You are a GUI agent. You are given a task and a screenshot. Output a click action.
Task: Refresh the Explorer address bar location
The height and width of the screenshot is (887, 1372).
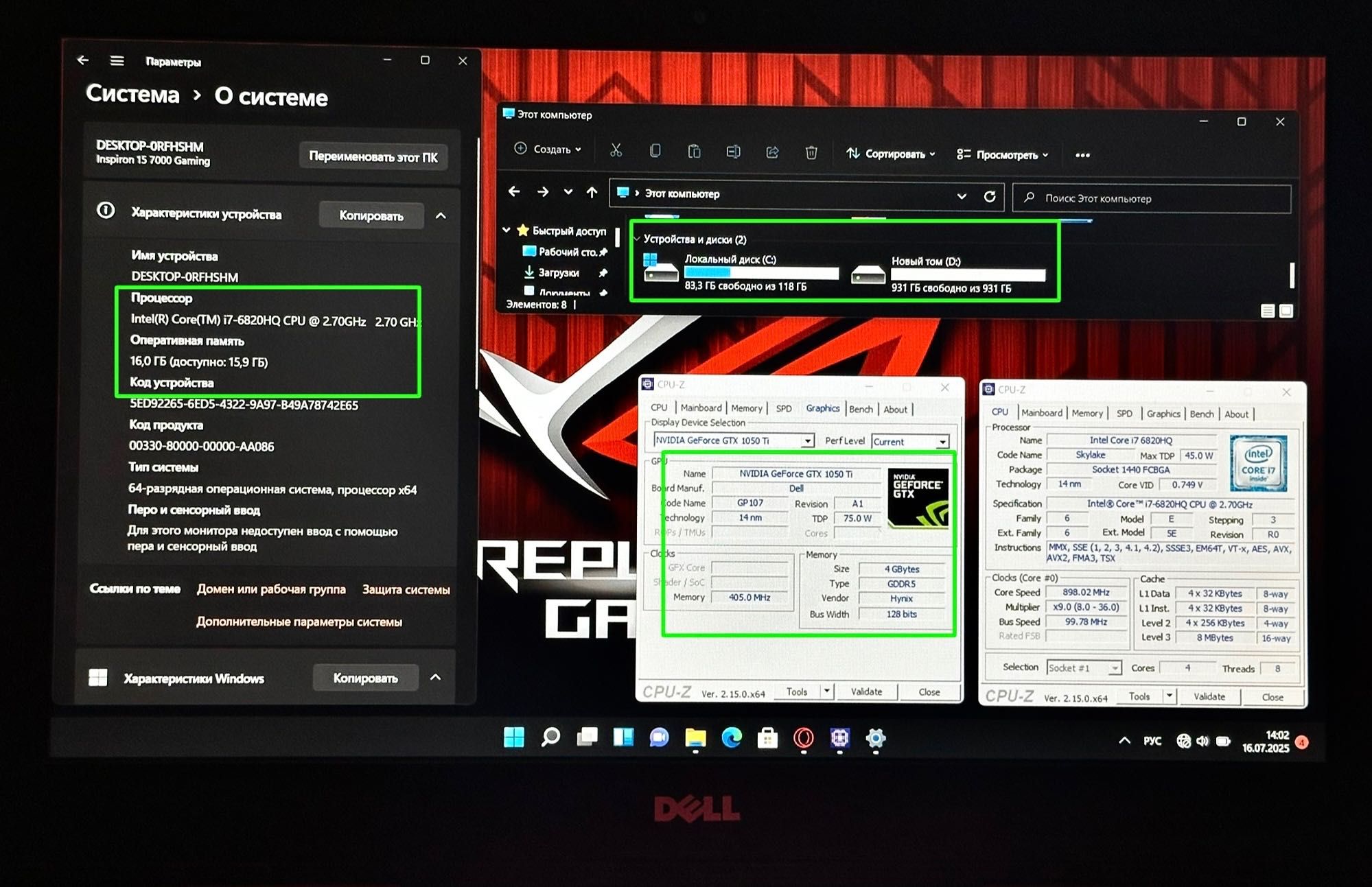click(x=989, y=196)
